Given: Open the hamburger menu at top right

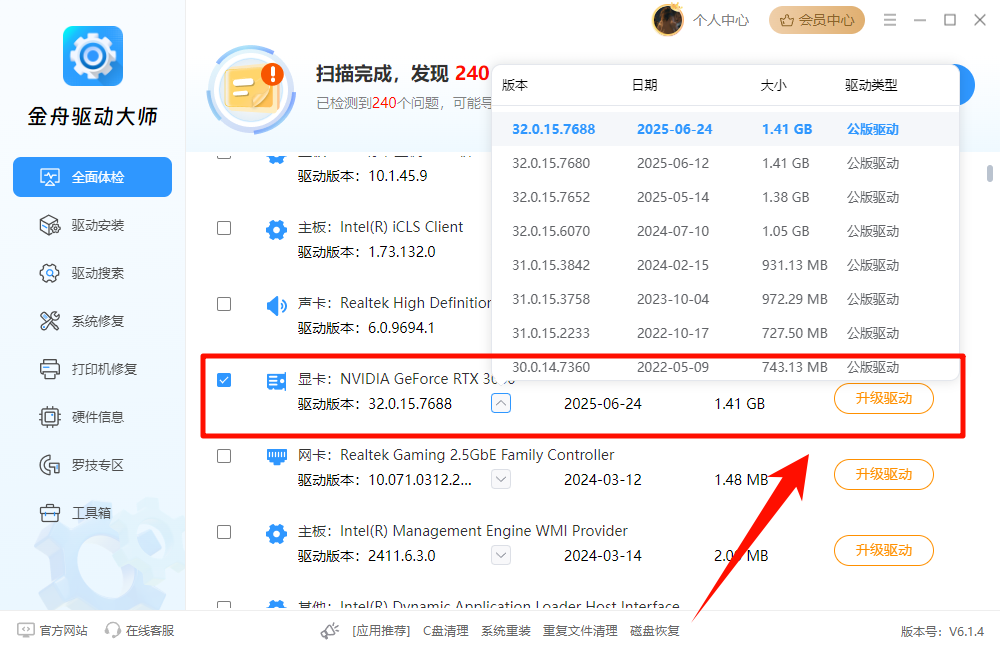Looking at the screenshot, I should click(889, 19).
